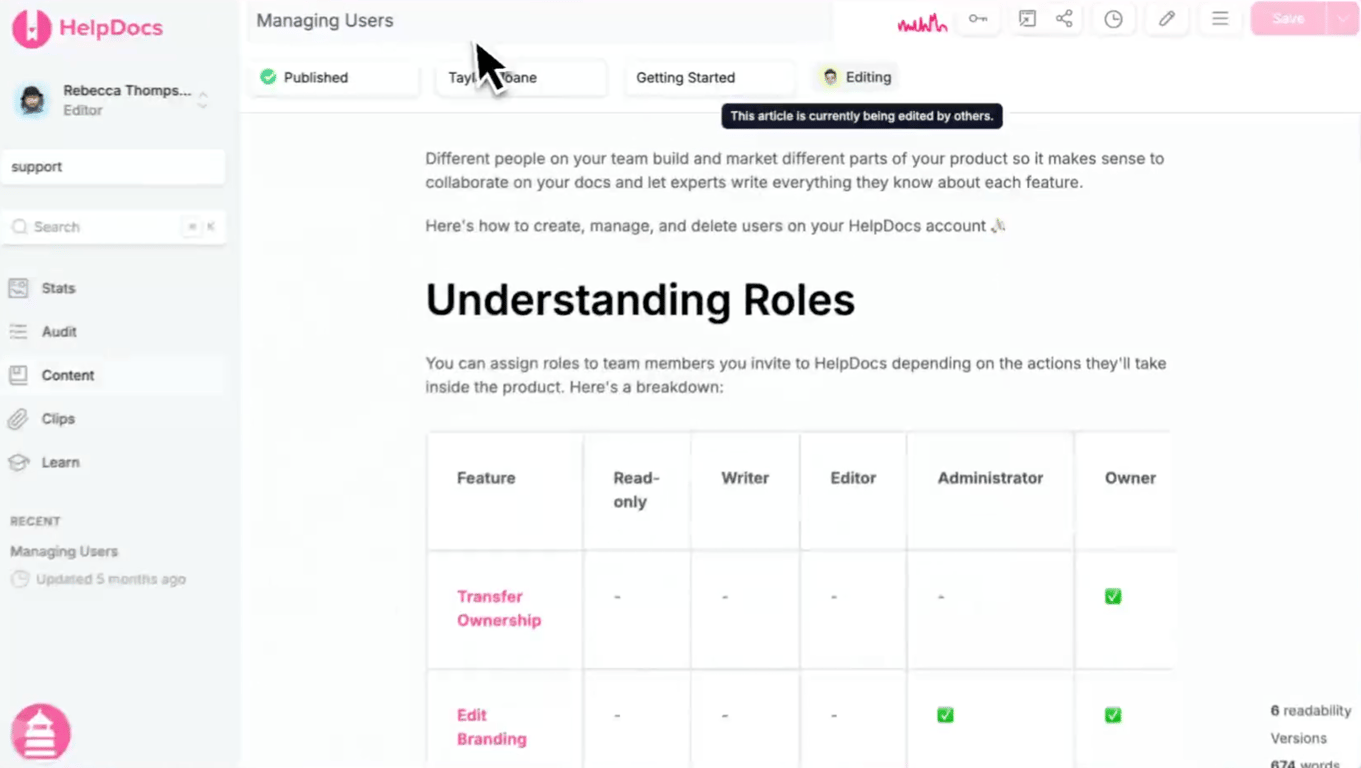Open the article preview icon
Screen dimensions: 1361x768
point(1027,19)
